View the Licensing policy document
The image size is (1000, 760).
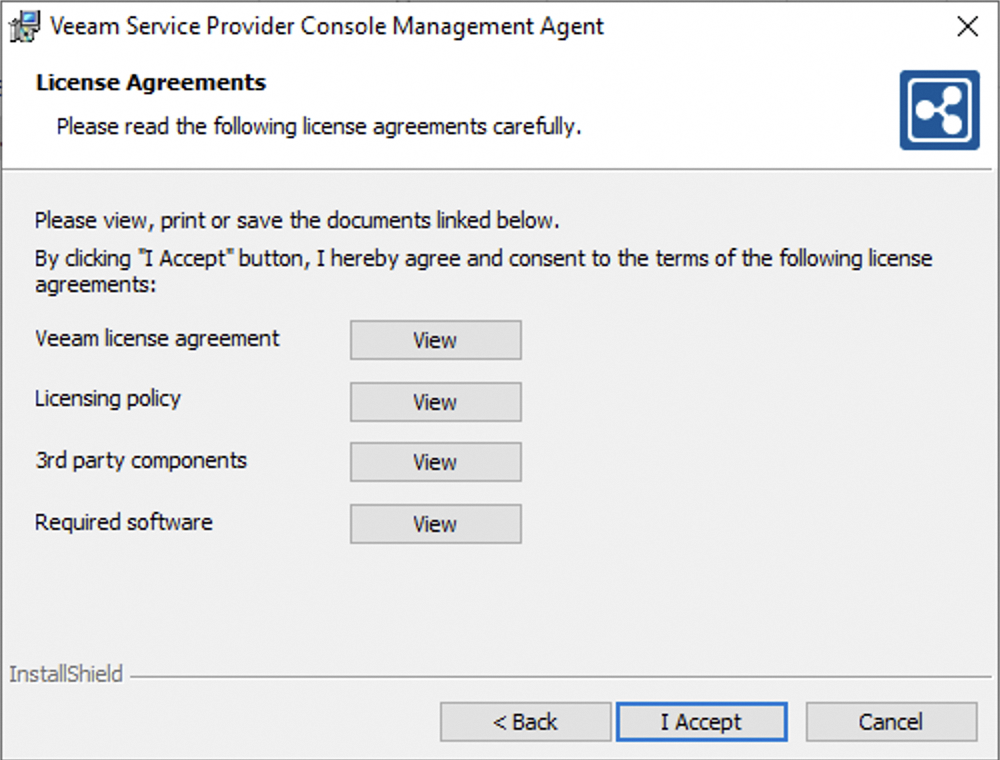coord(435,402)
